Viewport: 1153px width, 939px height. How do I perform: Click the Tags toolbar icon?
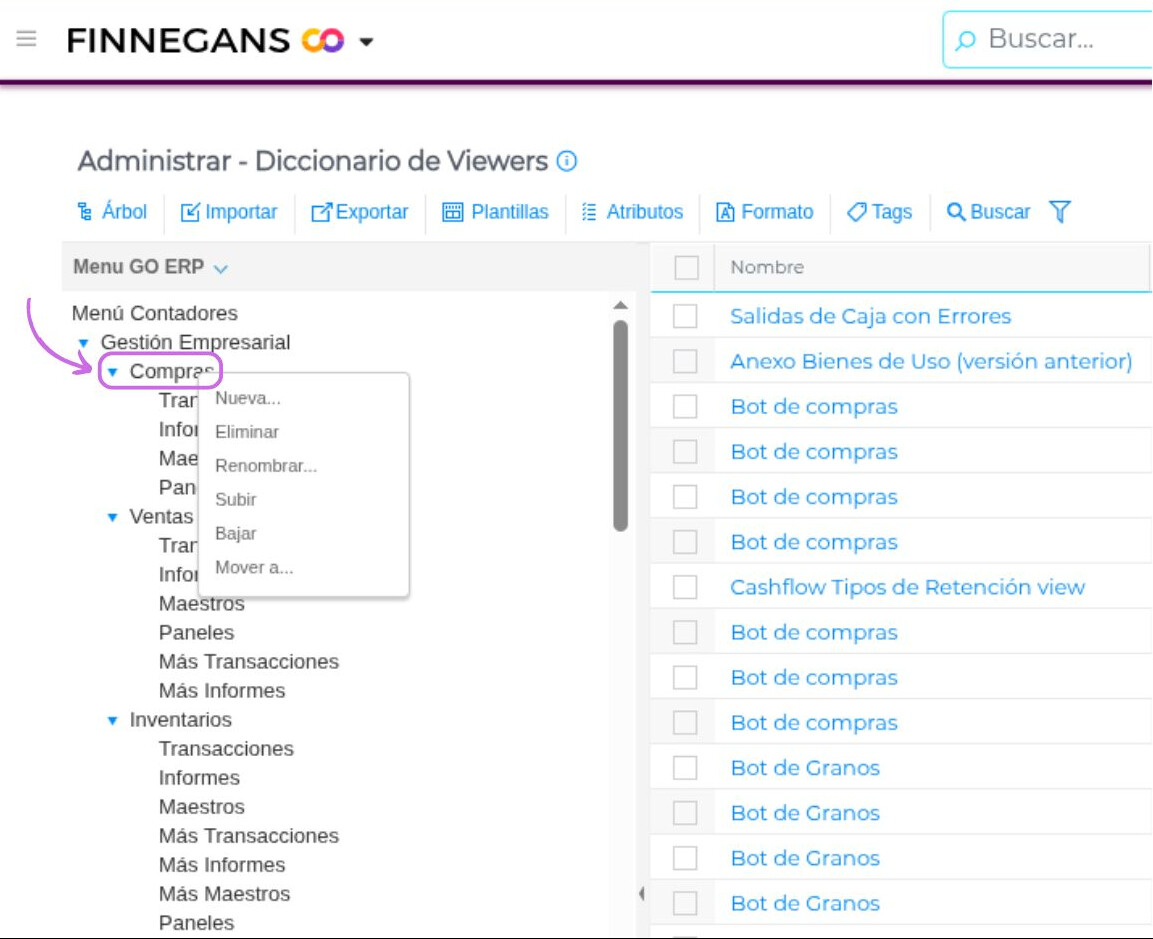click(x=856, y=212)
